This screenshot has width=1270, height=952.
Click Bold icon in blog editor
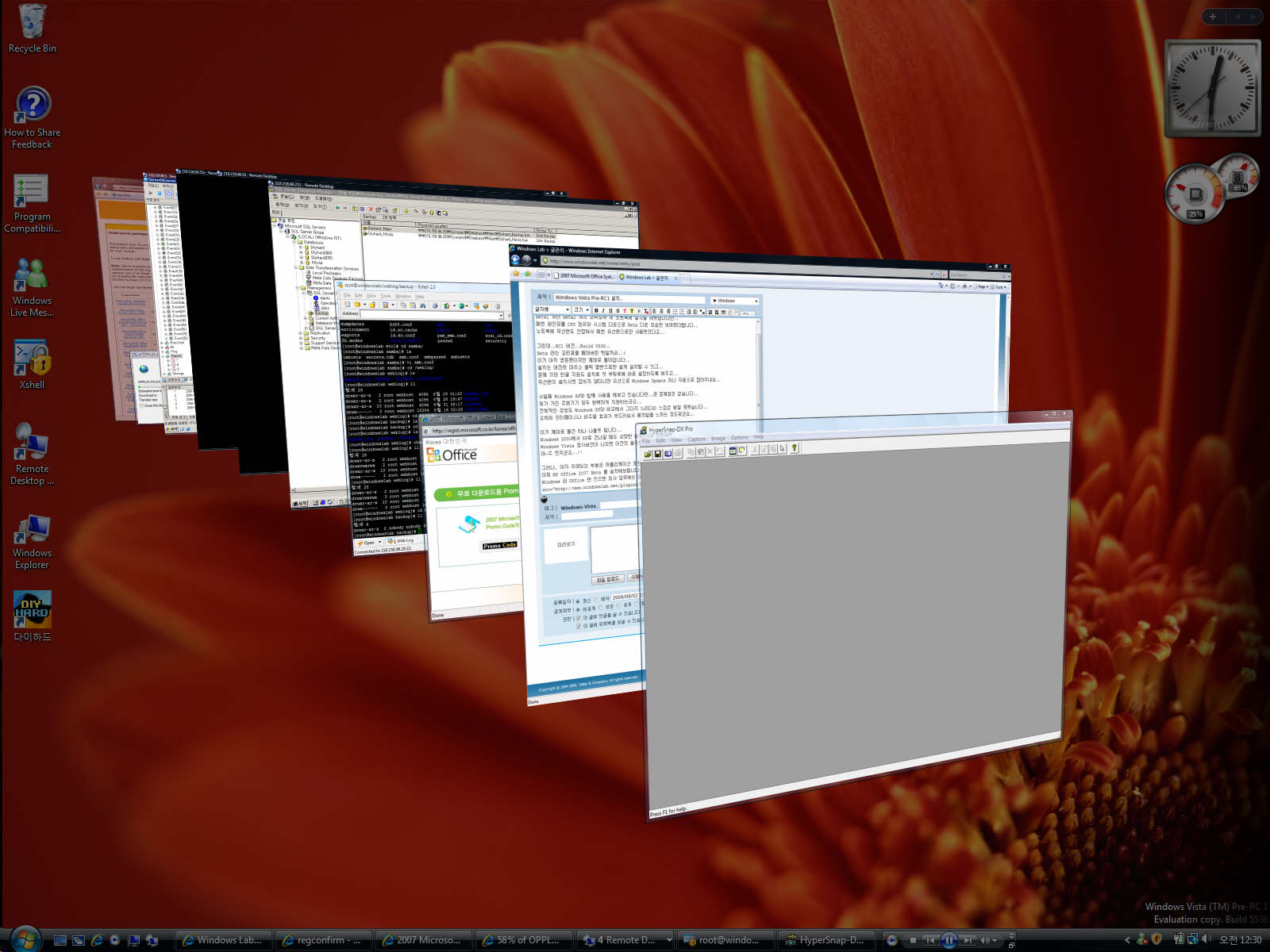point(596,310)
